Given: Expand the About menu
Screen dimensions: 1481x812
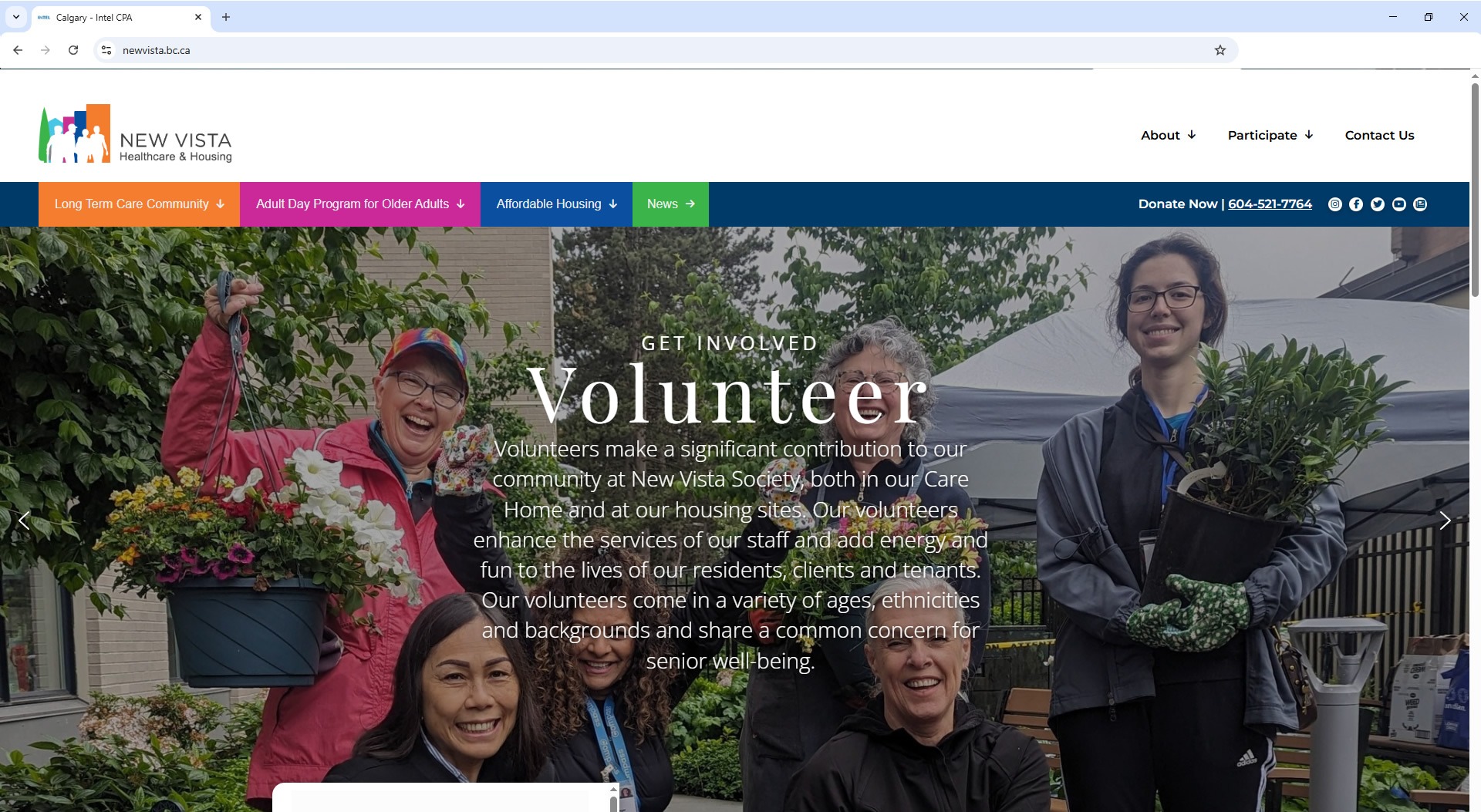Looking at the screenshot, I should [x=1169, y=135].
